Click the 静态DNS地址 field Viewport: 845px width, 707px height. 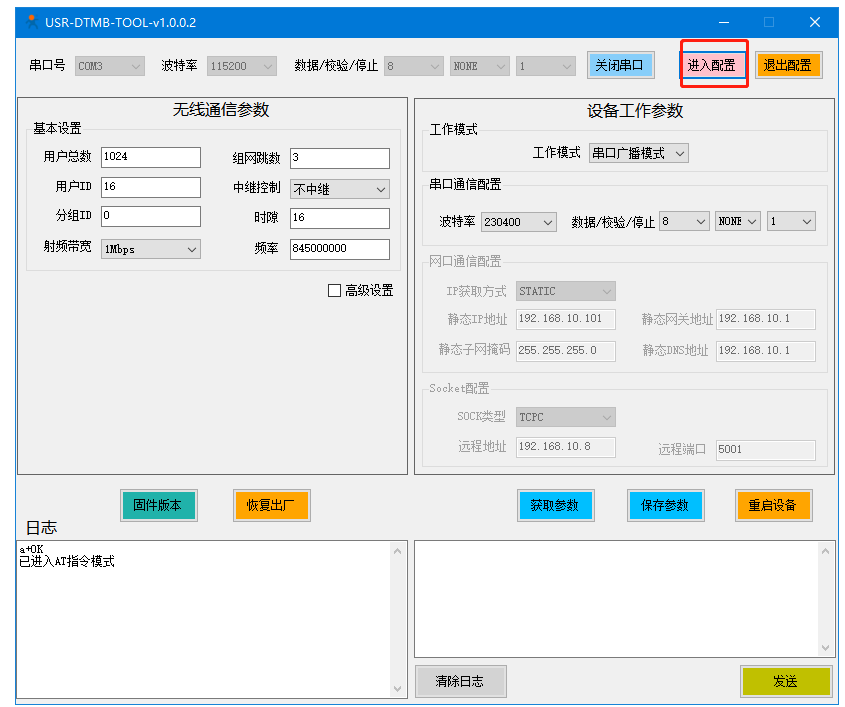pos(765,351)
